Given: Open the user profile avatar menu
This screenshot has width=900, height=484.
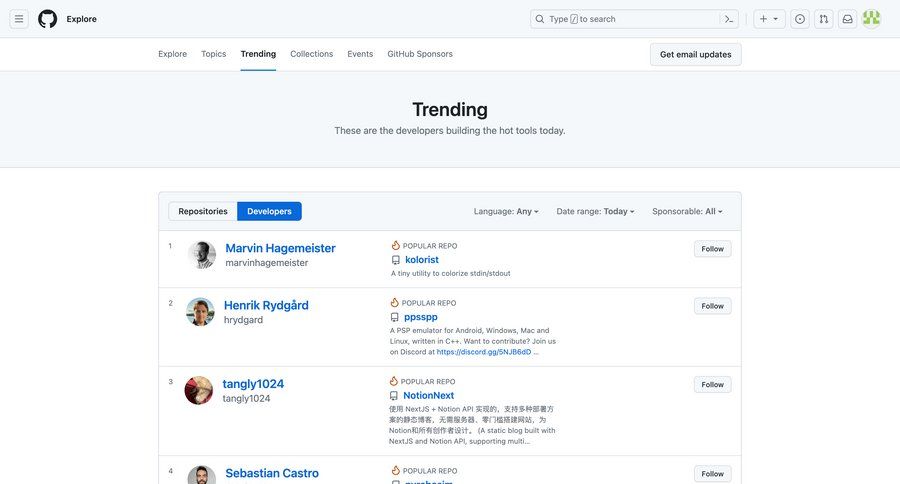Looking at the screenshot, I should tap(871, 19).
